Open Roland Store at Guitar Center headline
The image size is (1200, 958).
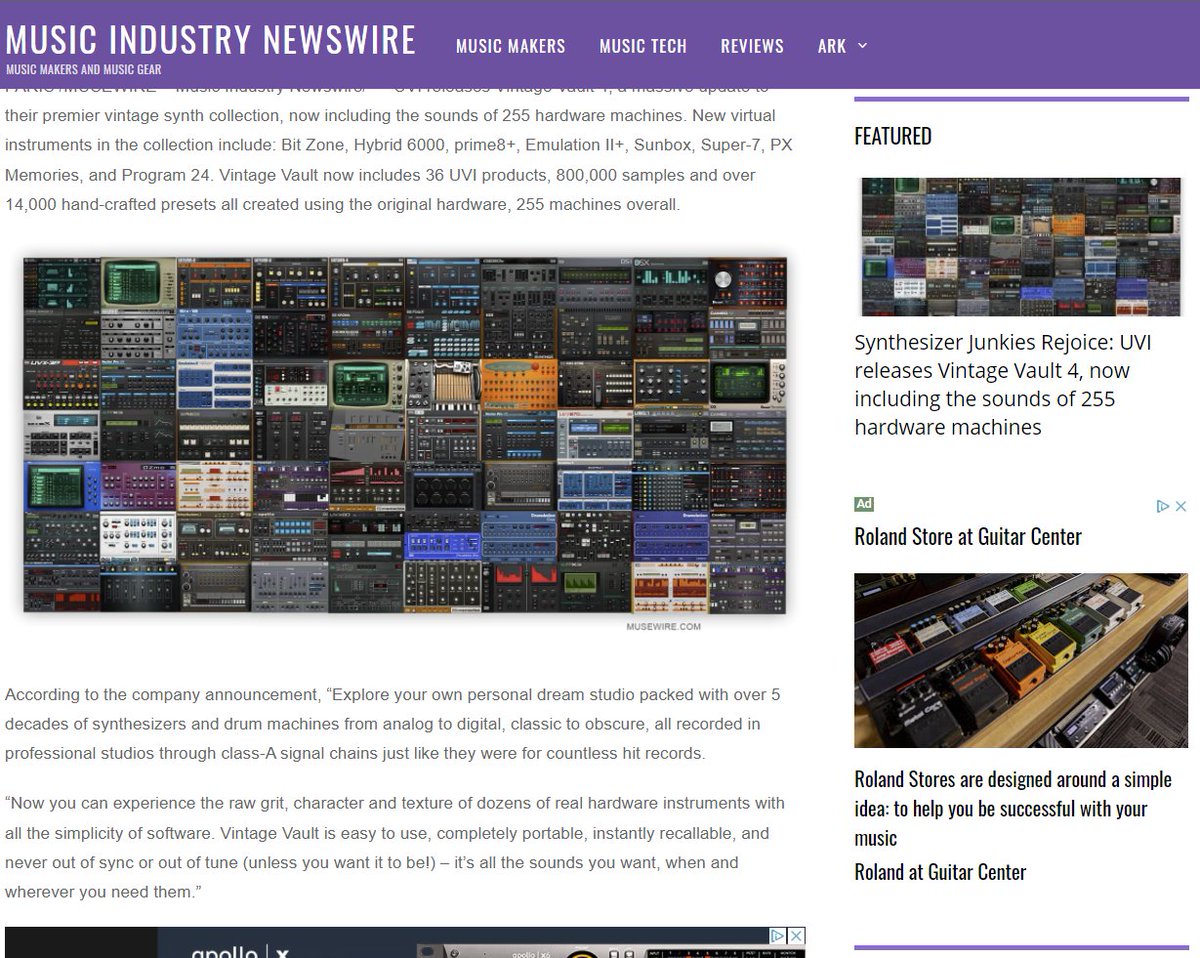click(x=968, y=537)
